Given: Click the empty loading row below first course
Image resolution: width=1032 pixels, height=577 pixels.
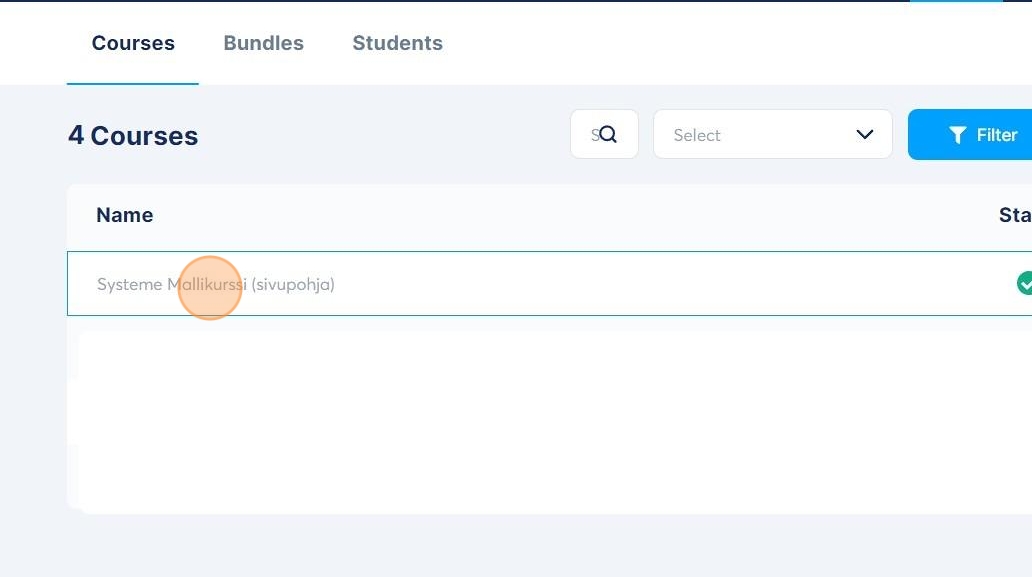Looking at the screenshot, I should click(550, 420).
